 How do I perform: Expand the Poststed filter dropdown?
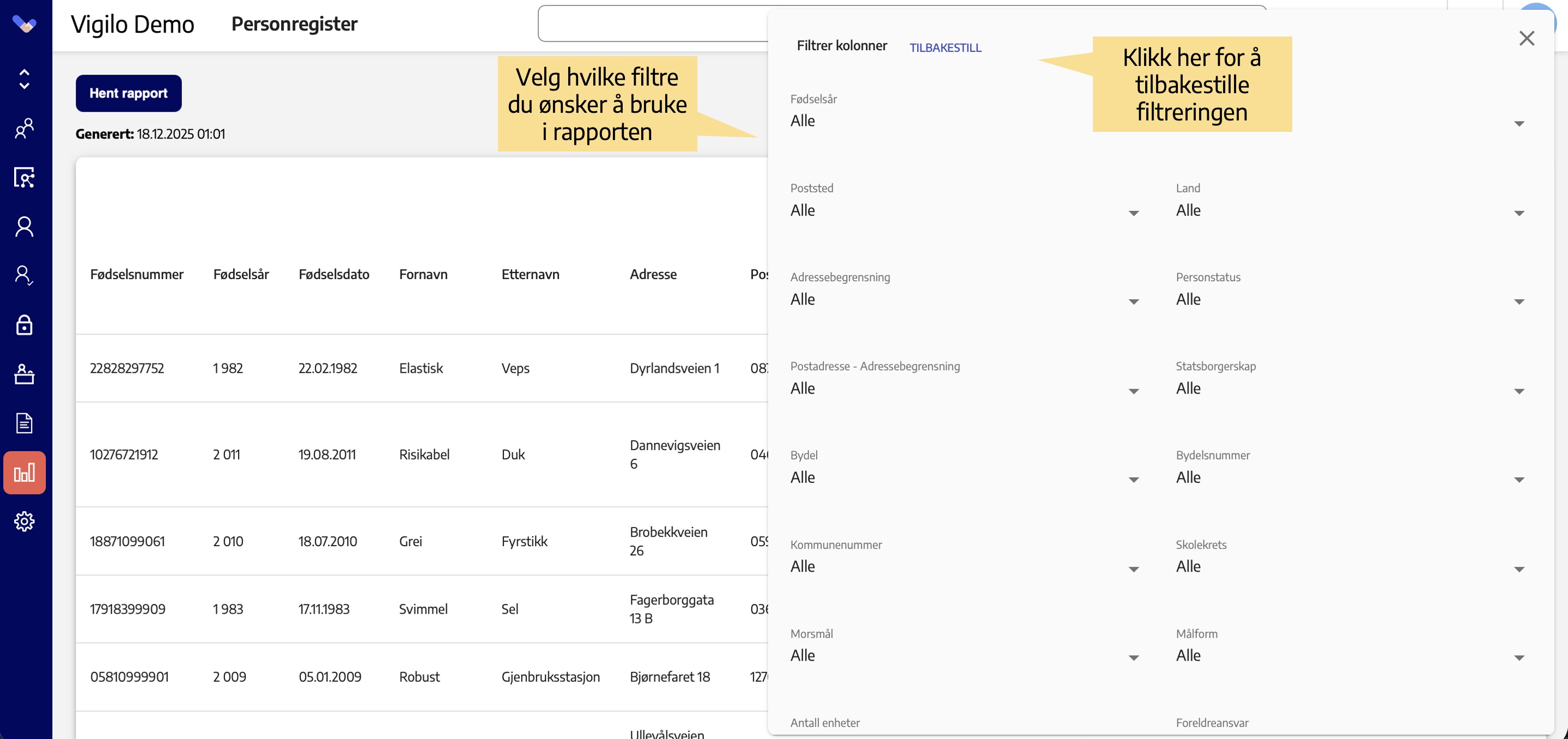pos(965,210)
